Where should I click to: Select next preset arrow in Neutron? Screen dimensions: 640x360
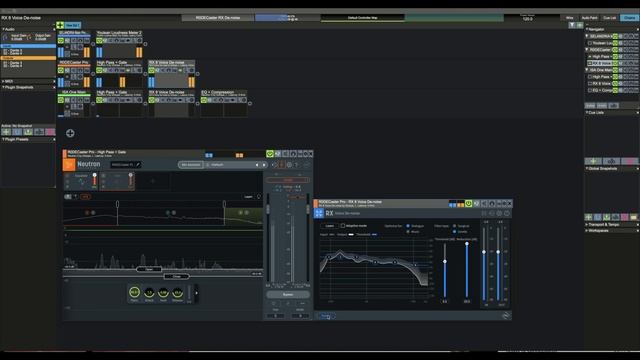(x=264, y=165)
